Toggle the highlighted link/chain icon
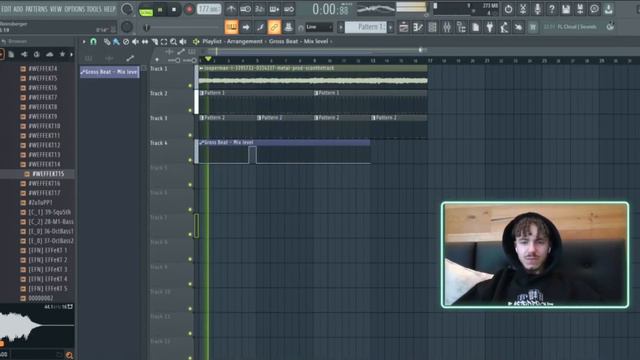The width and height of the screenshot is (640, 360). (x=274, y=27)
